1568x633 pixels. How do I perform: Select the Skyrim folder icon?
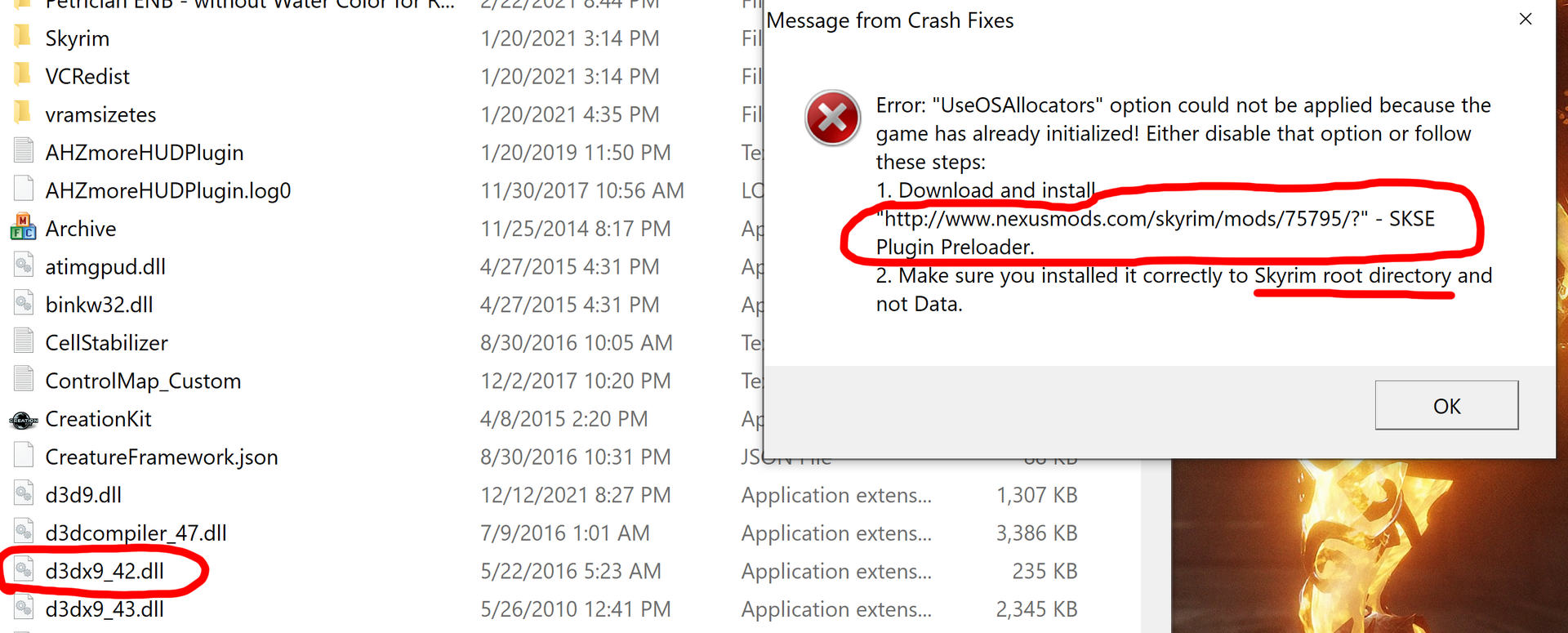[23, 37]
